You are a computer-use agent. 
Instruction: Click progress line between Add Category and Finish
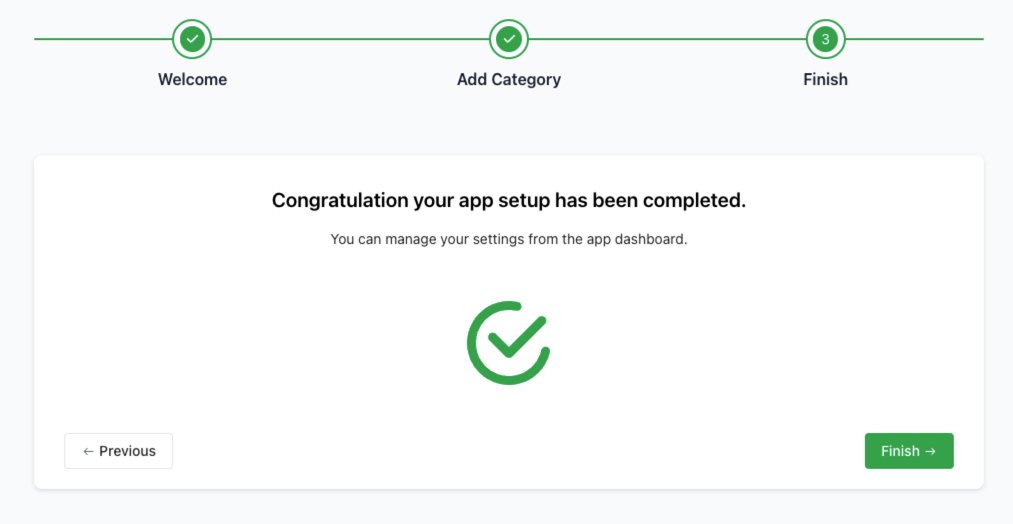coord(667,40)
